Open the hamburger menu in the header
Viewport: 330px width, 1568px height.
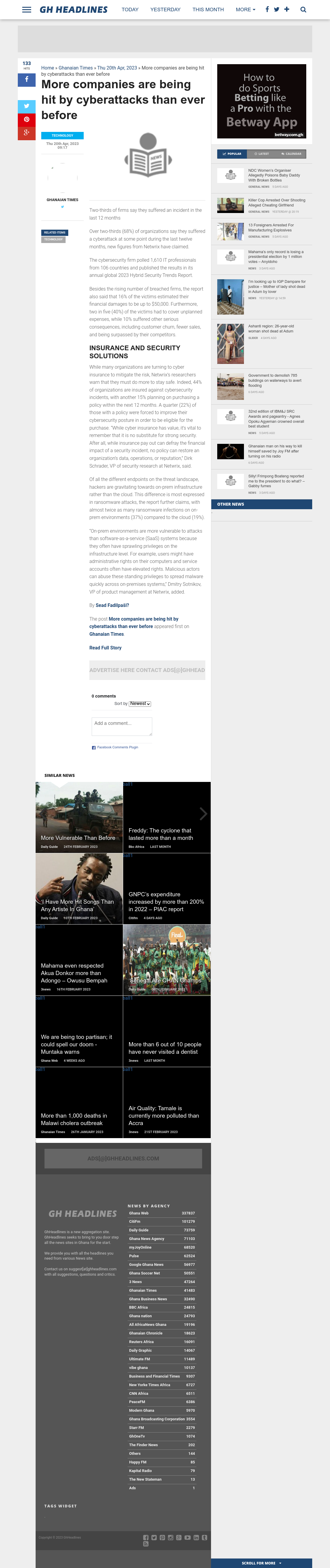(26, 10)
